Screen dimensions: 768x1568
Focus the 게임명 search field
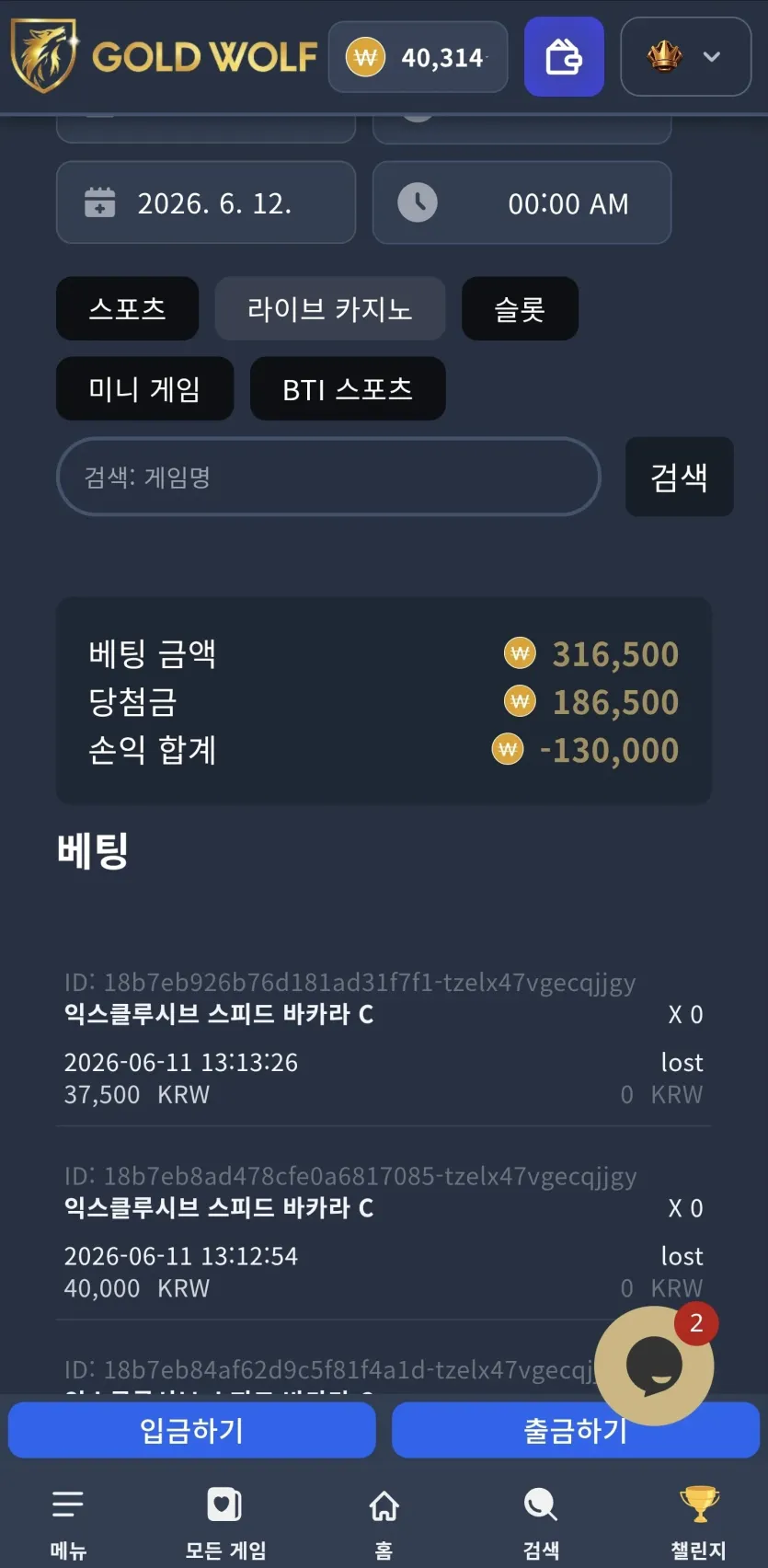[328, 477]
